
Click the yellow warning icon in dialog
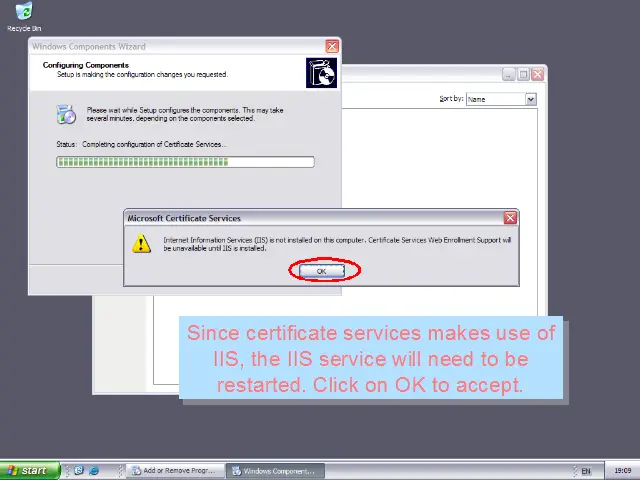(142, 244)
